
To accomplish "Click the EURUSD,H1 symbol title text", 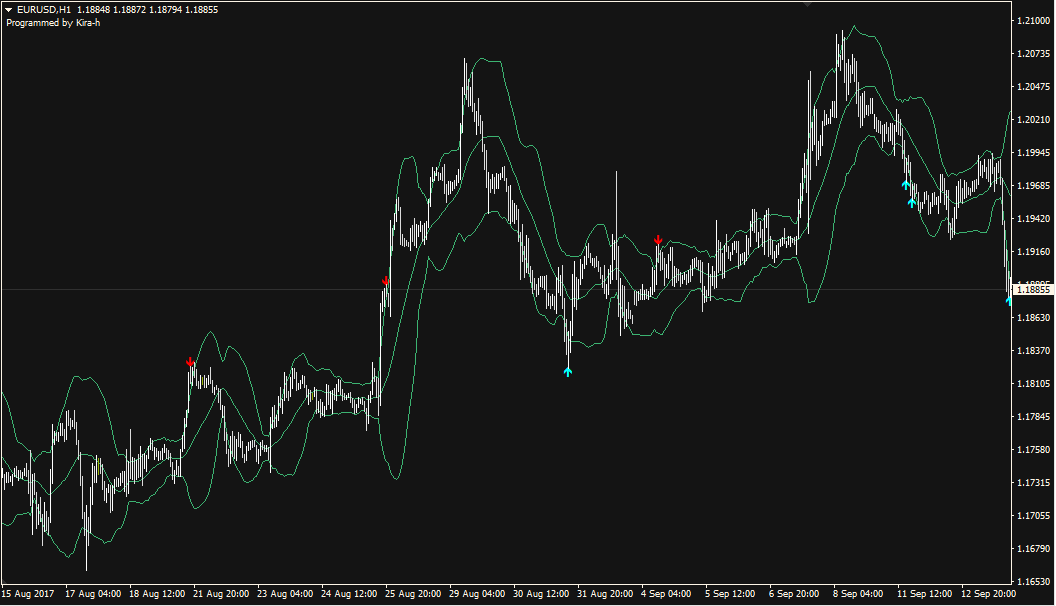I will click(x=43, y=10).
